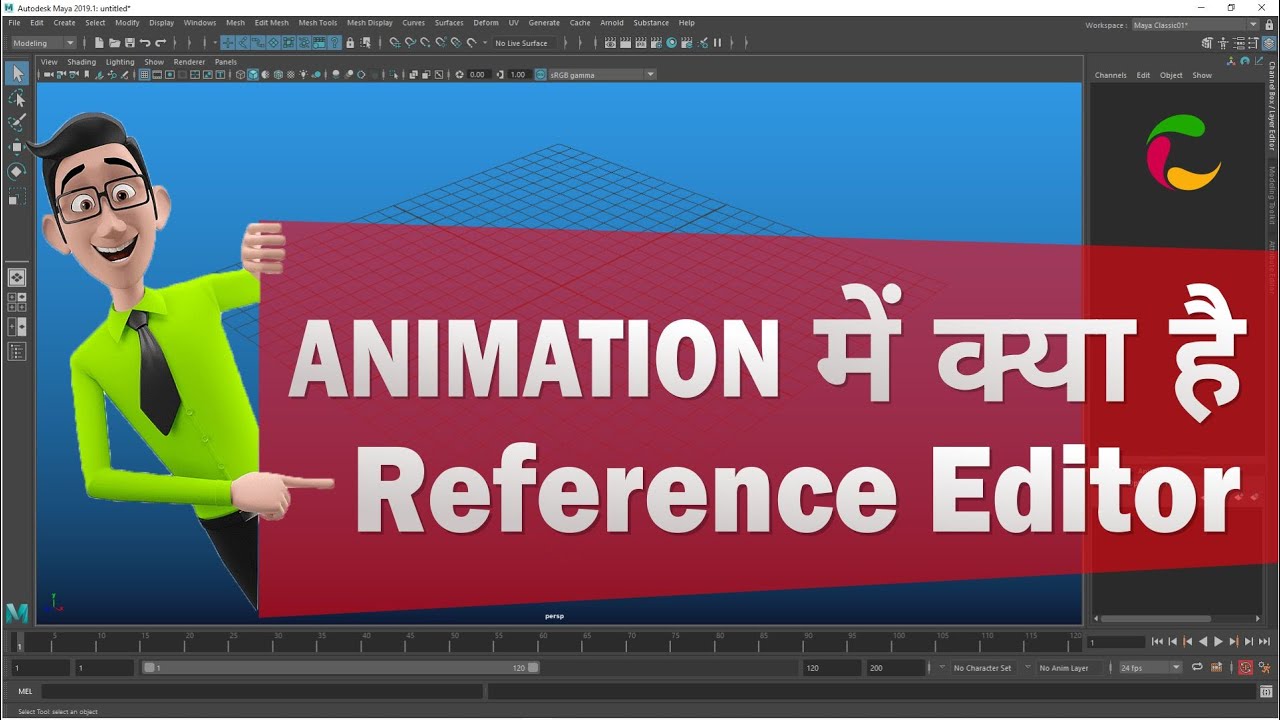Activate the Move tool in toolbox
The height and width of the screenshot is (720, 1280).
[17, 147]
